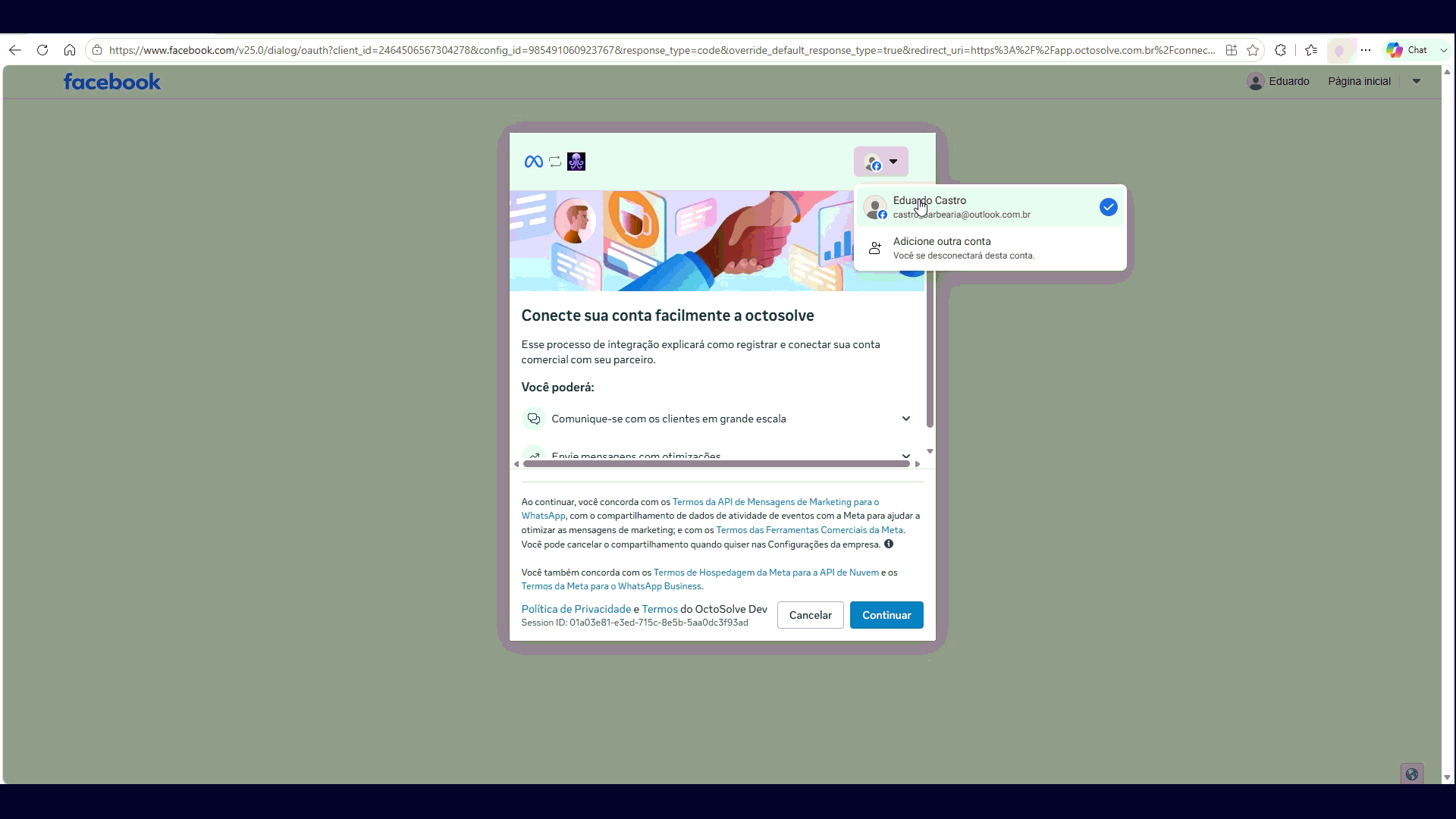The width and height of the screenshot is (1456, 819).
Task: Click the info icon after Configurações da empresa
Action: [889, 544]
